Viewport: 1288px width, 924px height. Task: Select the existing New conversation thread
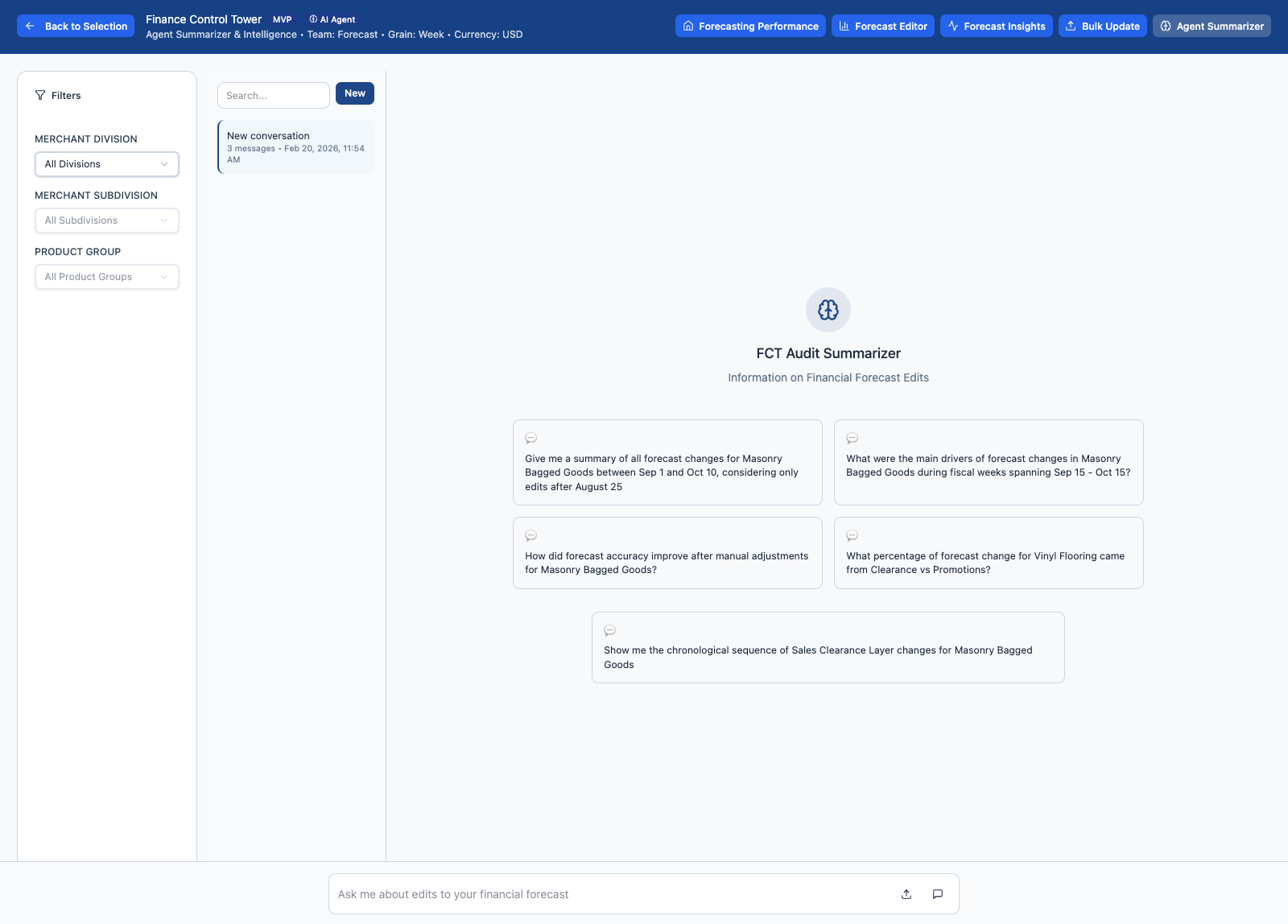coord(295,146)
